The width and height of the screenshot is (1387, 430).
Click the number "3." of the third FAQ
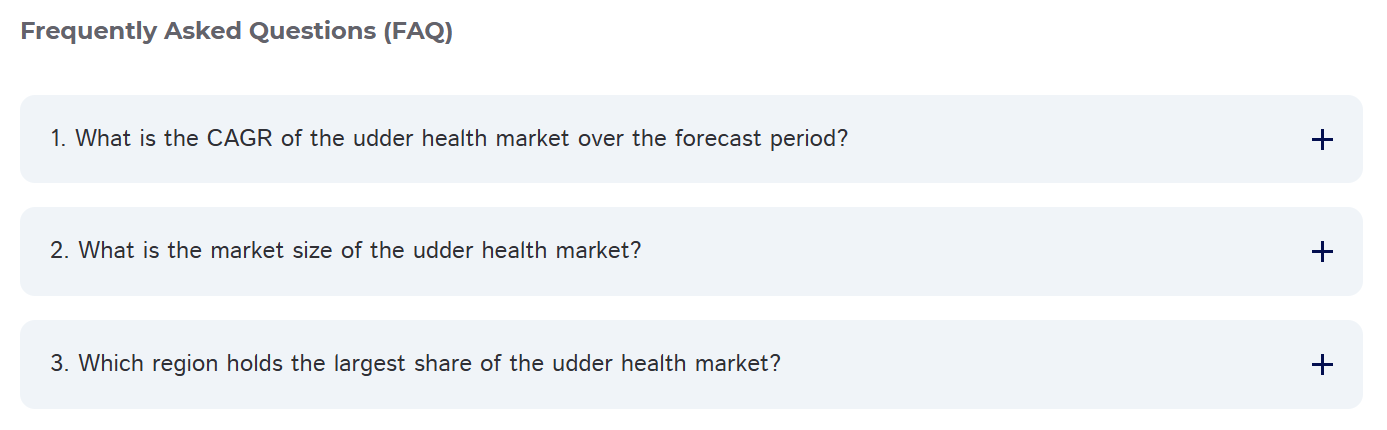tap(60, 364)
